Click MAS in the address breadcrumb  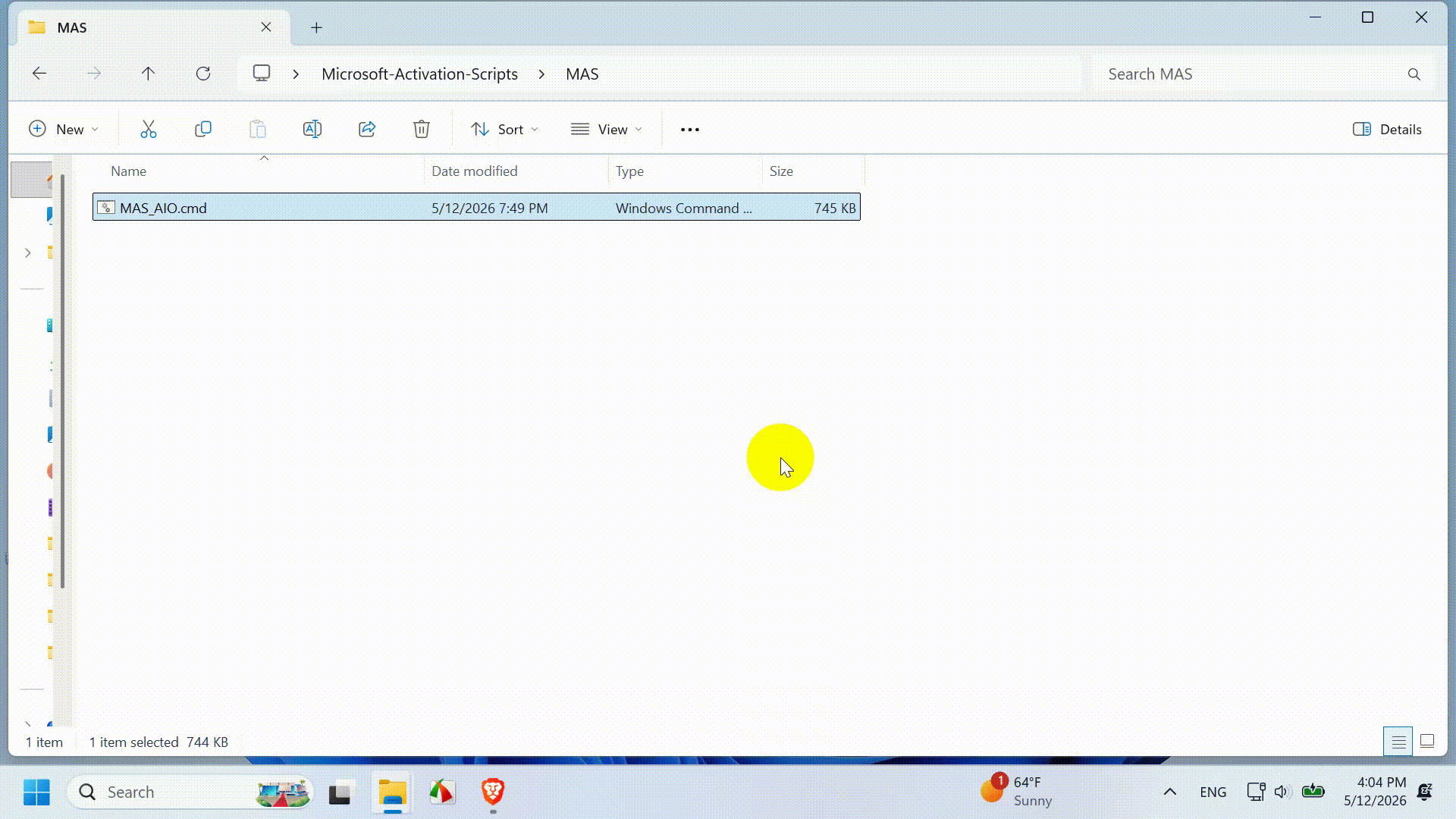582,74
